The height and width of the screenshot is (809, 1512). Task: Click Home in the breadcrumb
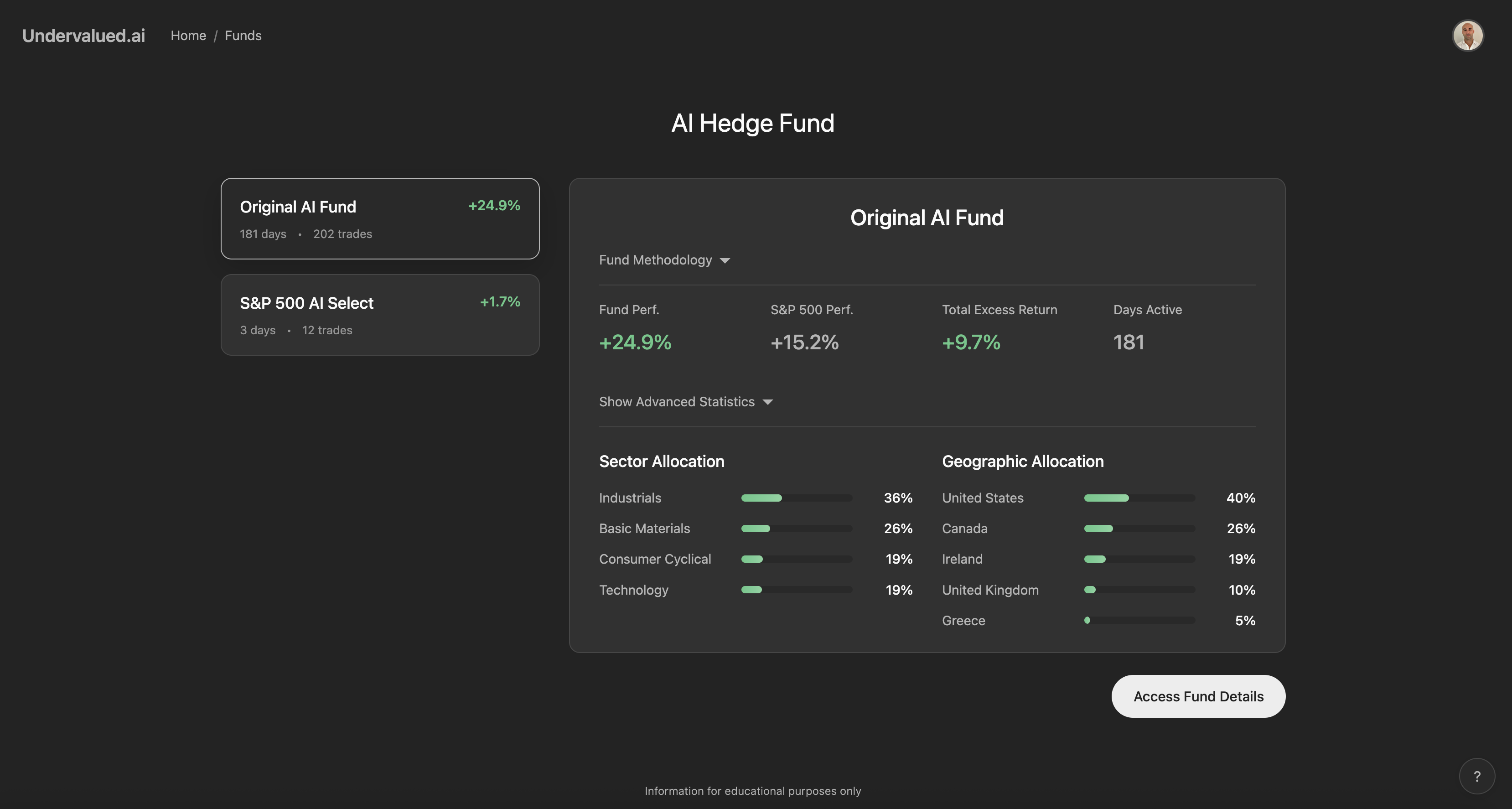(x=188, y=35)
